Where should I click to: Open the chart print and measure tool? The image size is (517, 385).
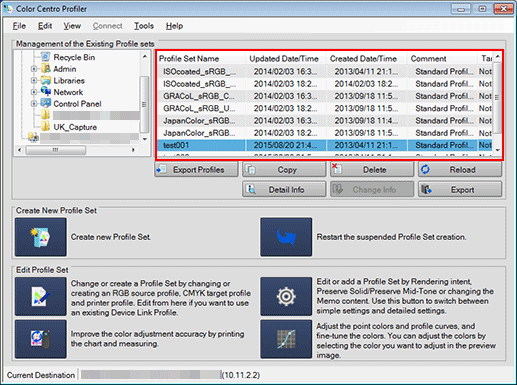click(x=41, y=339)
